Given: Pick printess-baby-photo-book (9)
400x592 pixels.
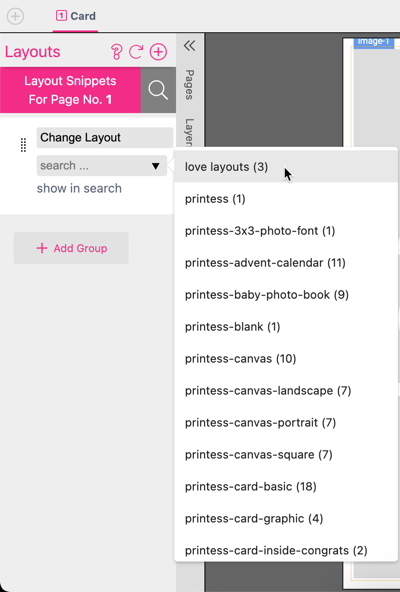Looking at the screenshot, I should coord(286,295).
